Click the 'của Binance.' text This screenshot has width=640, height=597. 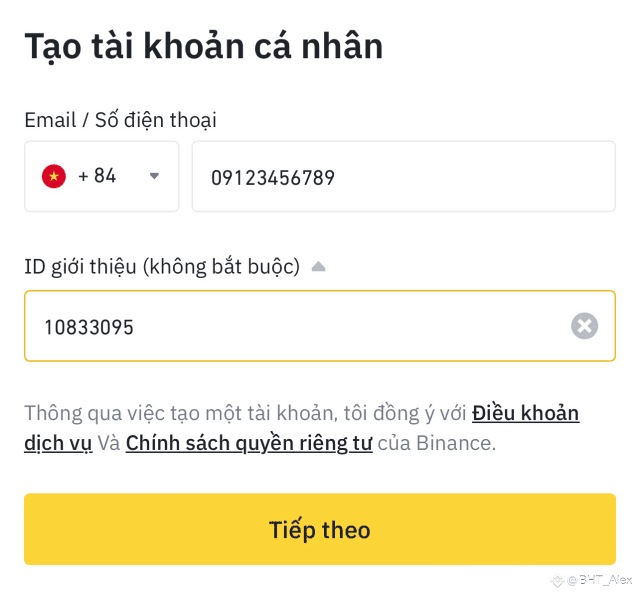[x=437, y=443]
